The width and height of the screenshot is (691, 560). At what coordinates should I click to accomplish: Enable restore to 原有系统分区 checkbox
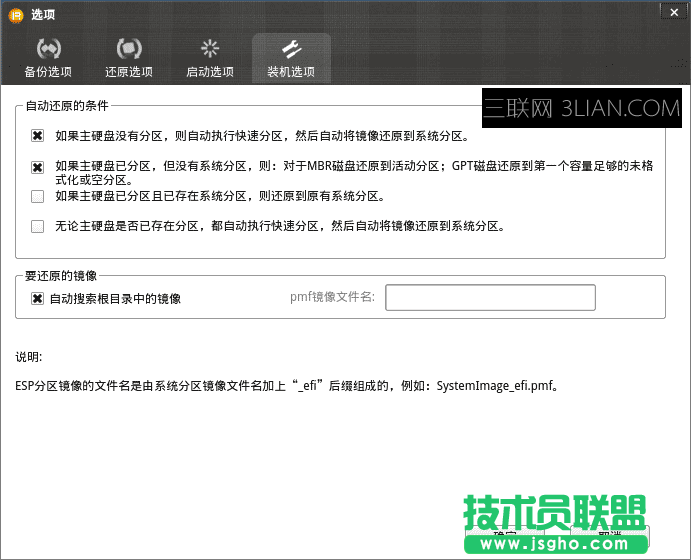(38, 196)
